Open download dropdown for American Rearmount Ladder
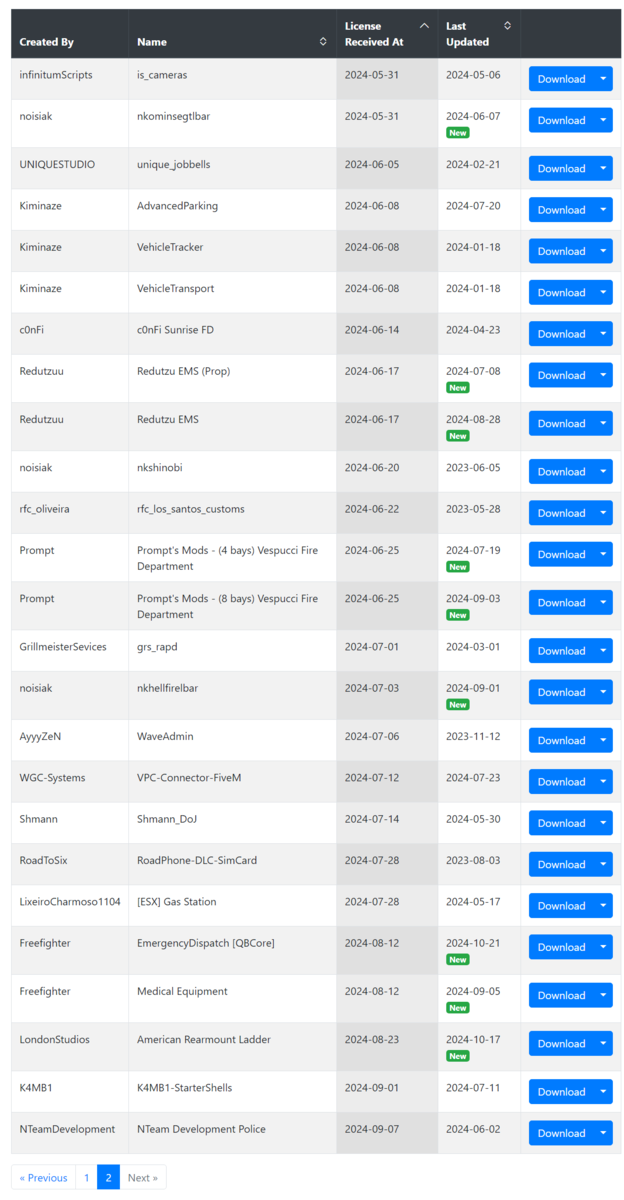This screenshot has height=1200, width=624. [603, 1043]
